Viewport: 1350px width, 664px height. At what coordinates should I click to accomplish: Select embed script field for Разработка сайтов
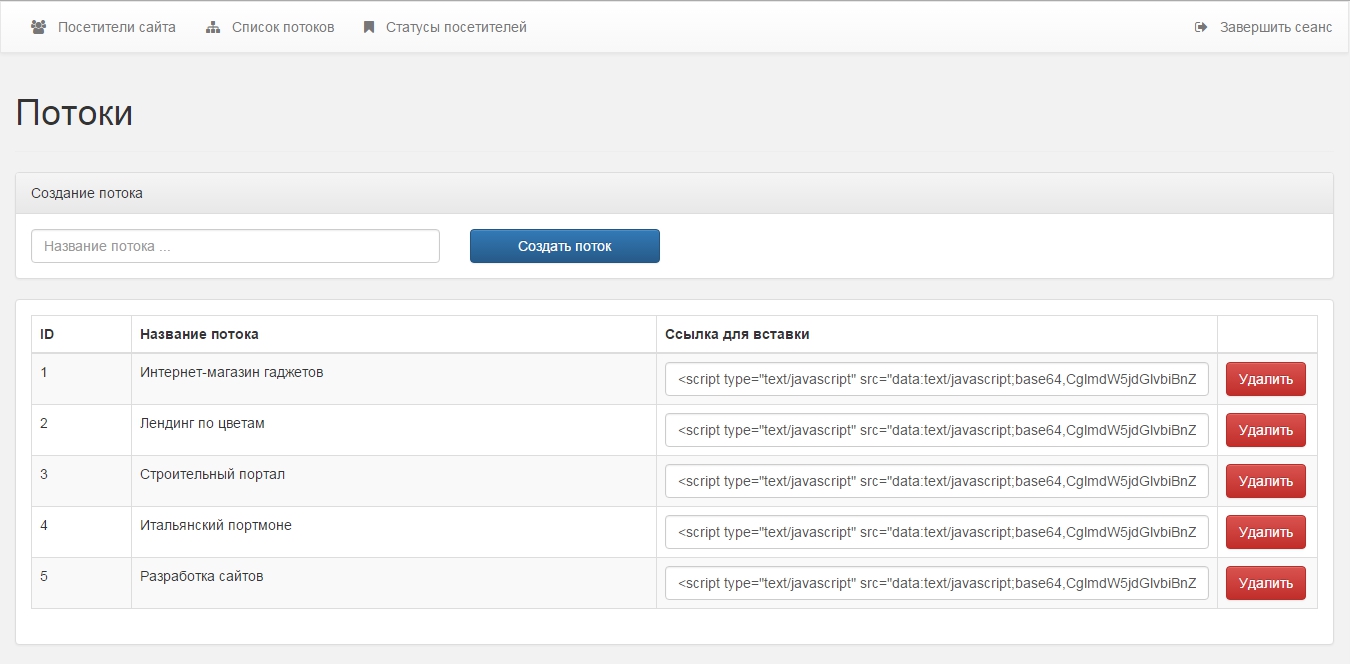[x=936, y=583]
